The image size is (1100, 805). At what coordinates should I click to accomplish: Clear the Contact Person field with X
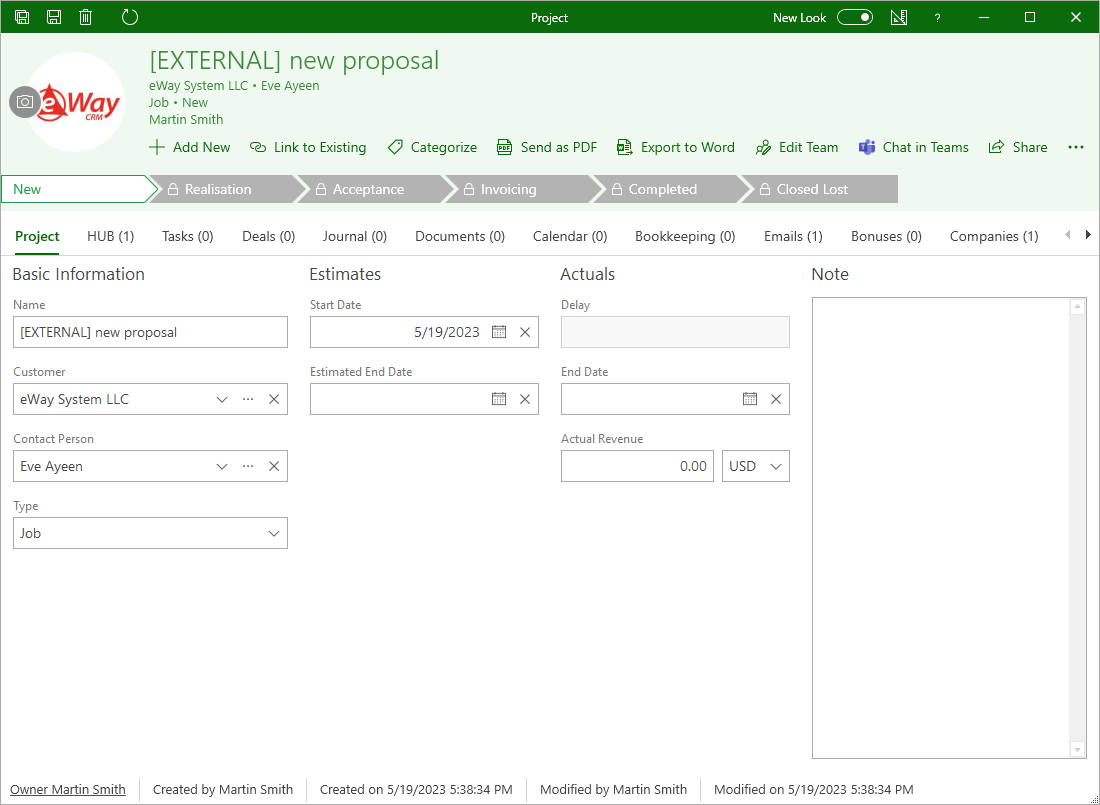(x=274, y=467)
